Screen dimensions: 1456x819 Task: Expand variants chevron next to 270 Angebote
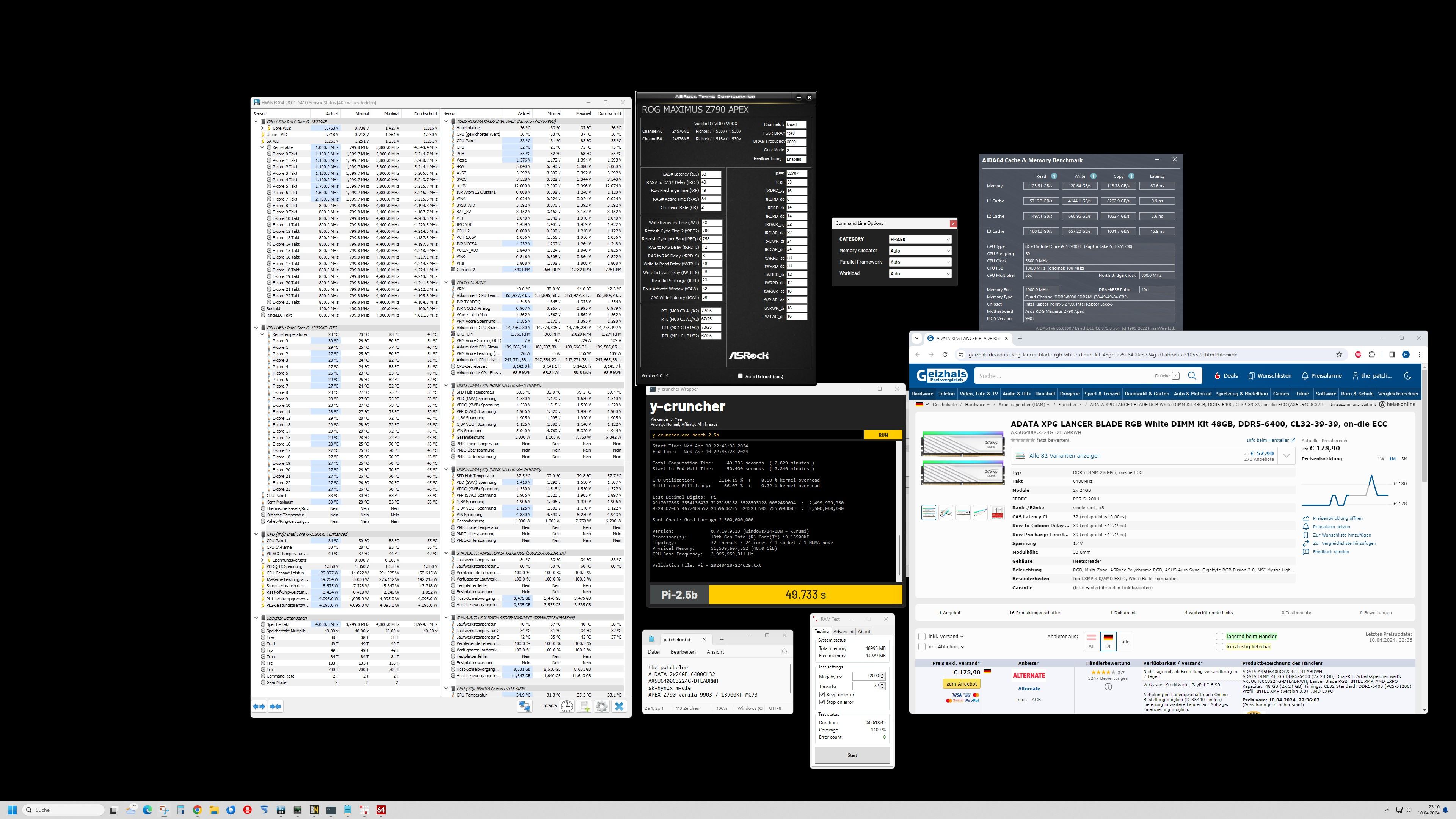1287,455
